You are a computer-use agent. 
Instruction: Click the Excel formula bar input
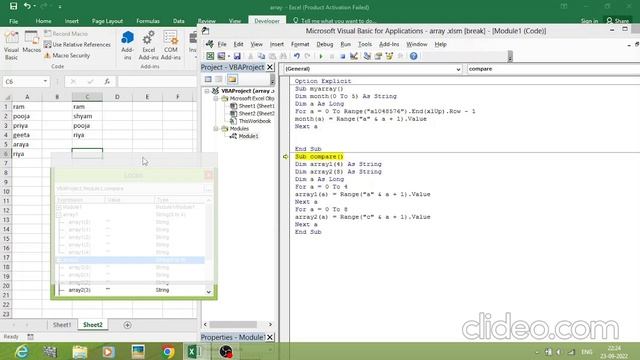point(157,82)
